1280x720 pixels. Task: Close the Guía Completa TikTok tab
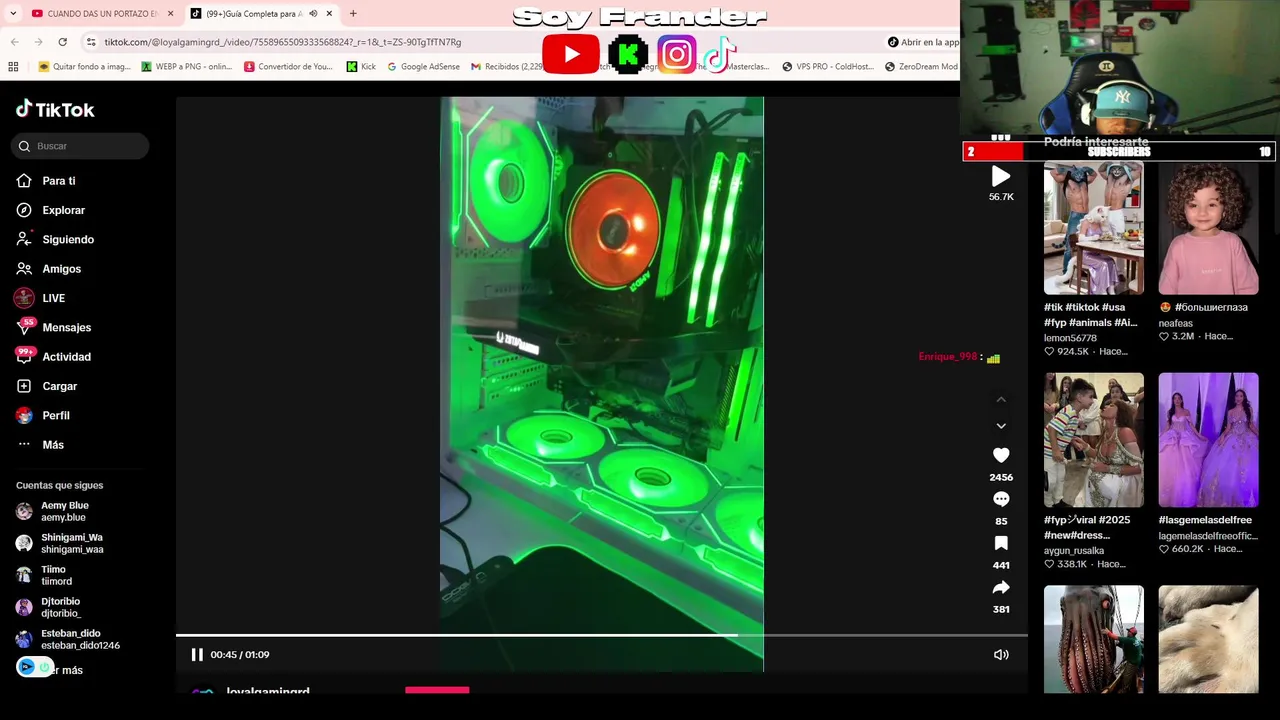(328, 14)
